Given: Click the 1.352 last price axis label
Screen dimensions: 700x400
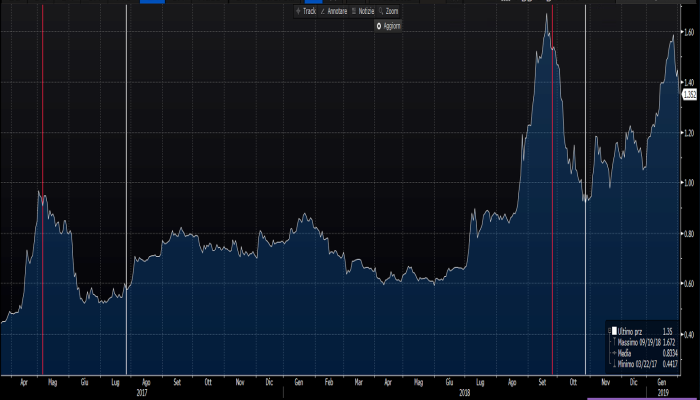Looking at the screenshot, I should tap(689, 94).
